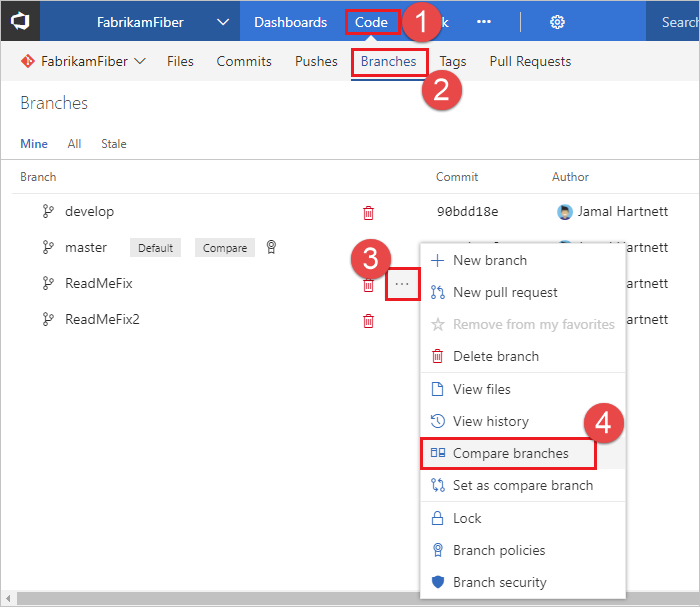The width and height of the screenshot is (700, 607).
Task: Select Delete branch from context menu
Action: click(x=523, y=357)
